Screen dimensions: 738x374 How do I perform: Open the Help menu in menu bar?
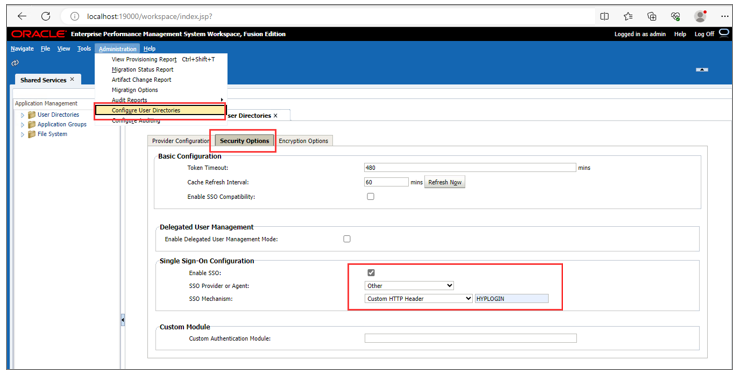pyautogui.click(x=149, y=48)
